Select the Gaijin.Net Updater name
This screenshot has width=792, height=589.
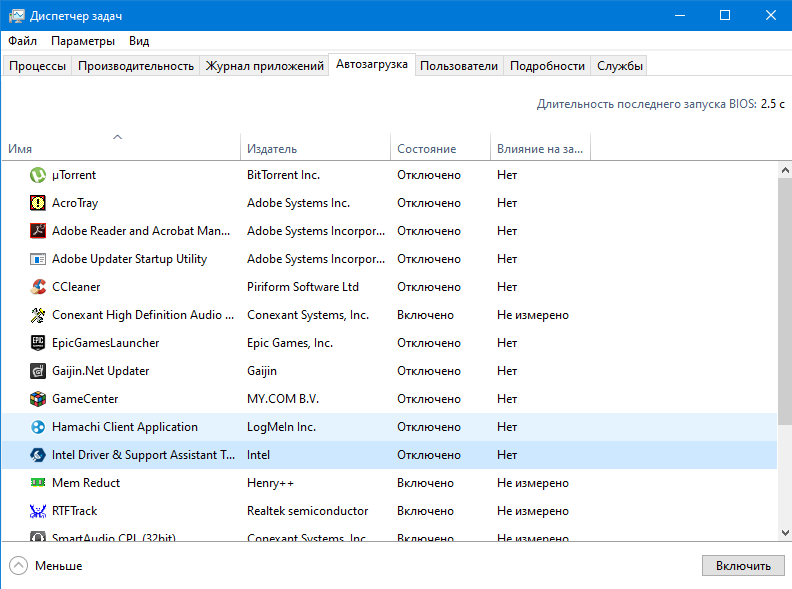coord(101,371)
